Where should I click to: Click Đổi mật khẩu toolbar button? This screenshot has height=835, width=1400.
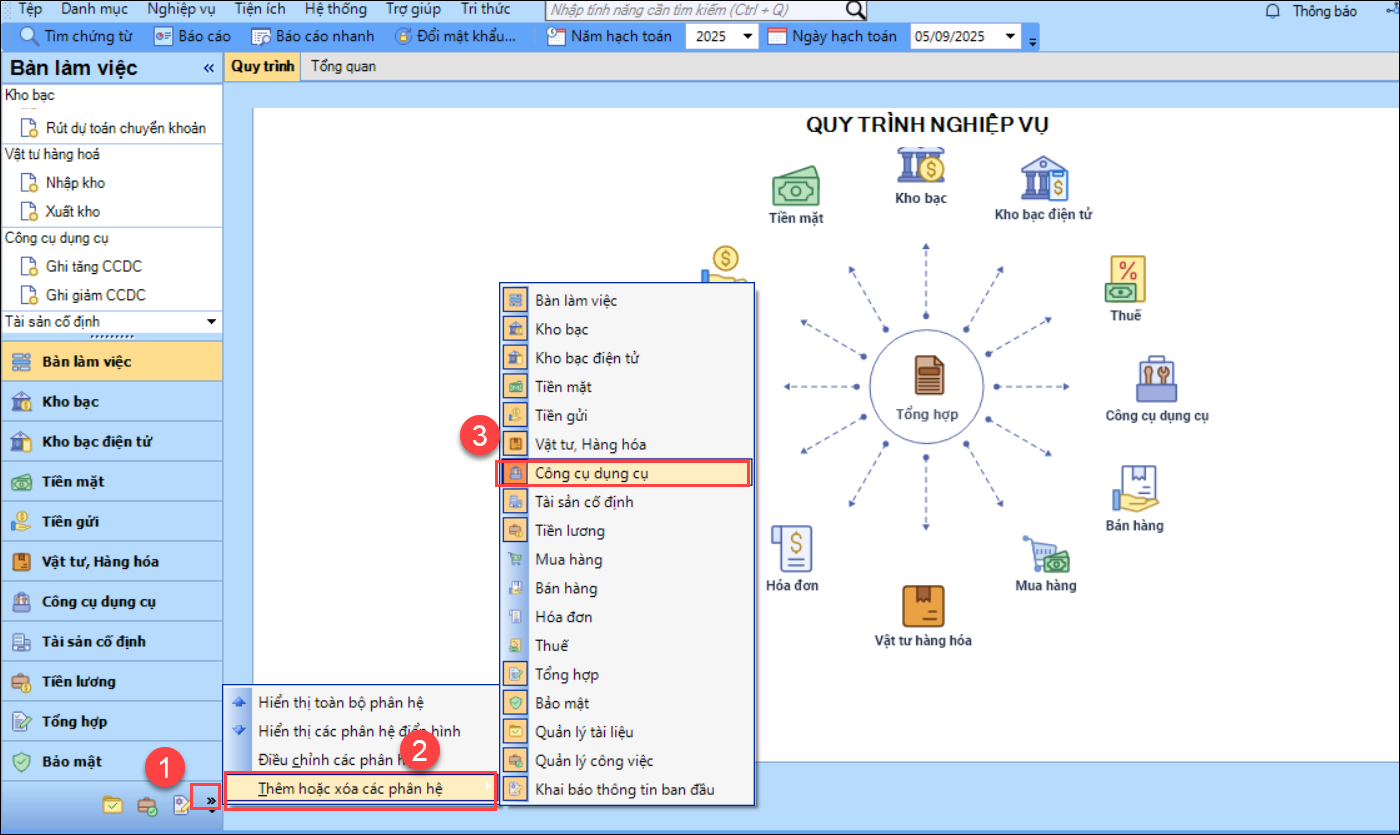coord(456,37)
